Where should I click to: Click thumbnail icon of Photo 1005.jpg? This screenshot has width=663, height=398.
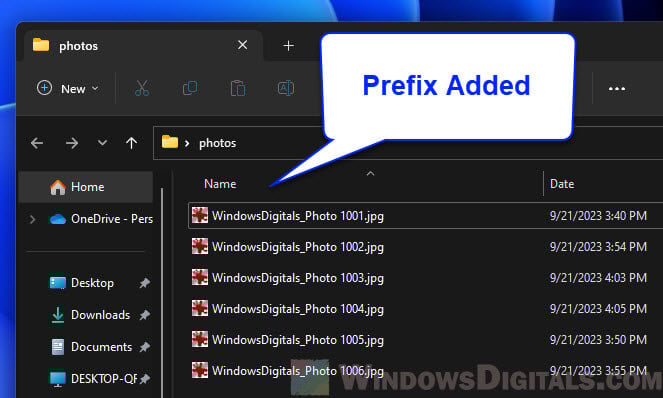point(200,339)
